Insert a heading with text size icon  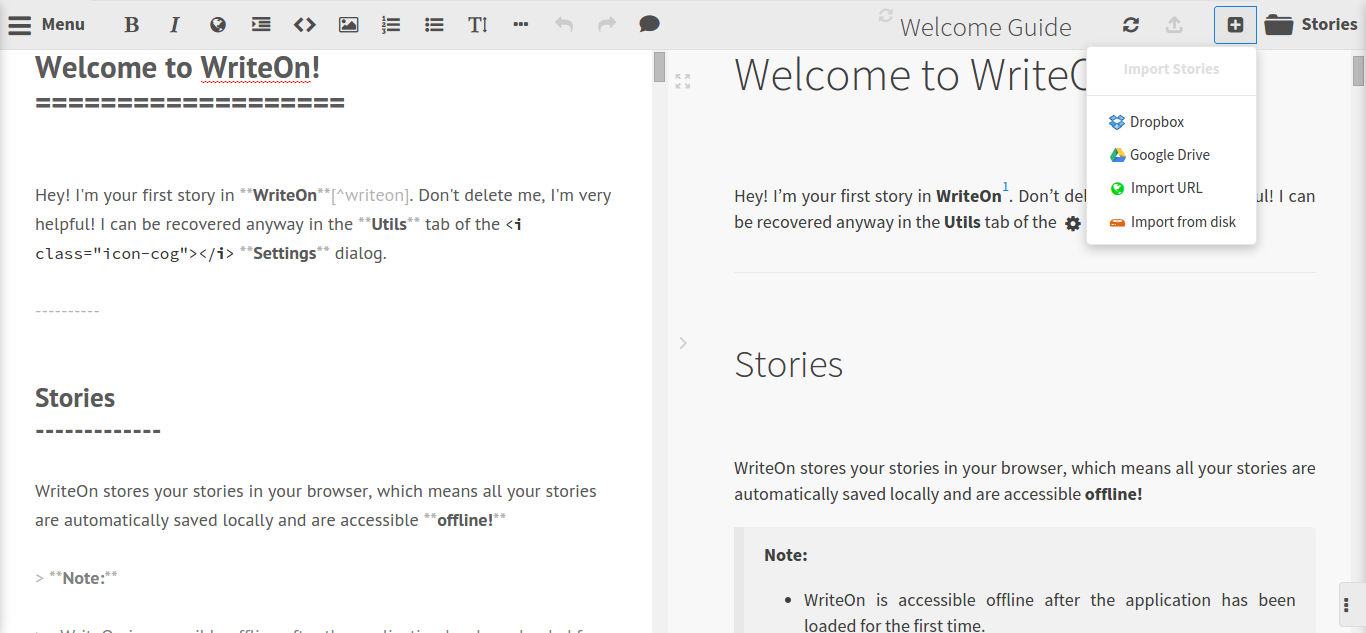[478, 25]
